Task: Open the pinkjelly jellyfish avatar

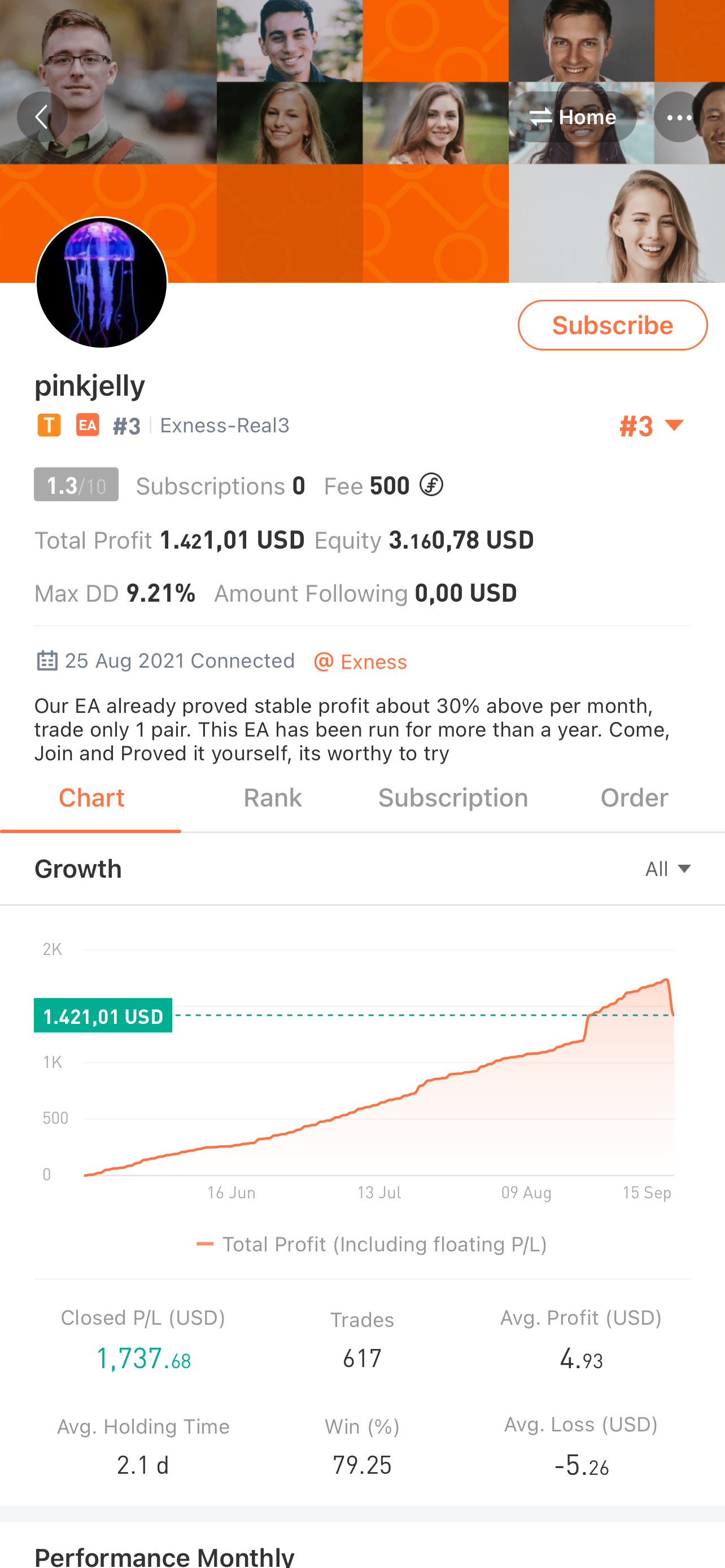Action: point(102,282)
